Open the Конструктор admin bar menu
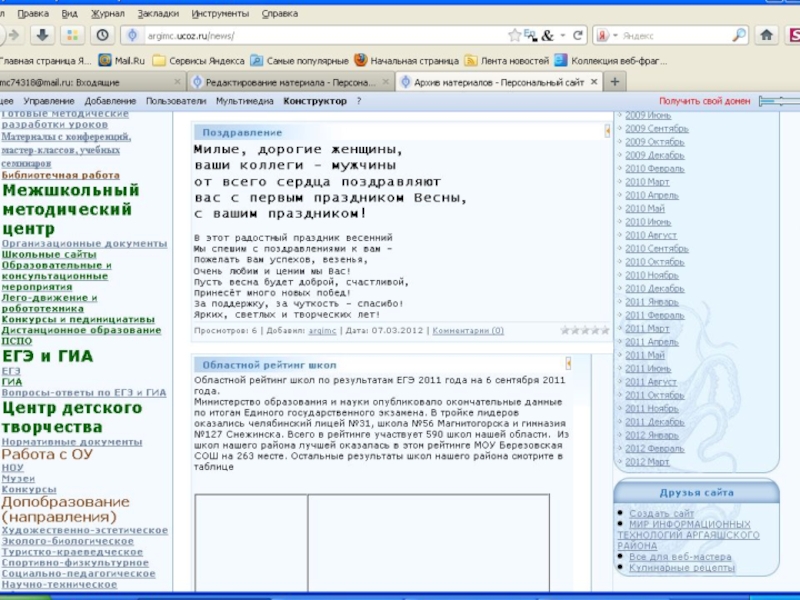This screenshot has width=800, height=600. pyautogui.click(x=315, y=101)
